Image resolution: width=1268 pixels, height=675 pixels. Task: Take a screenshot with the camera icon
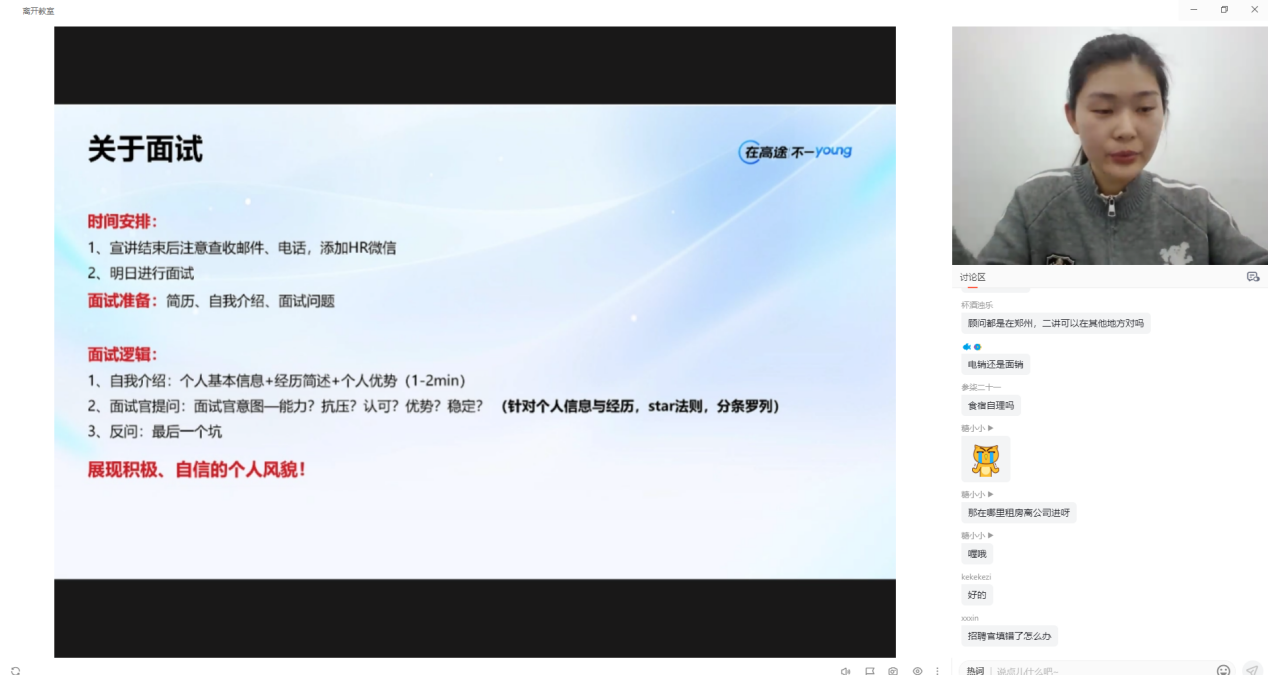(893, 671)
